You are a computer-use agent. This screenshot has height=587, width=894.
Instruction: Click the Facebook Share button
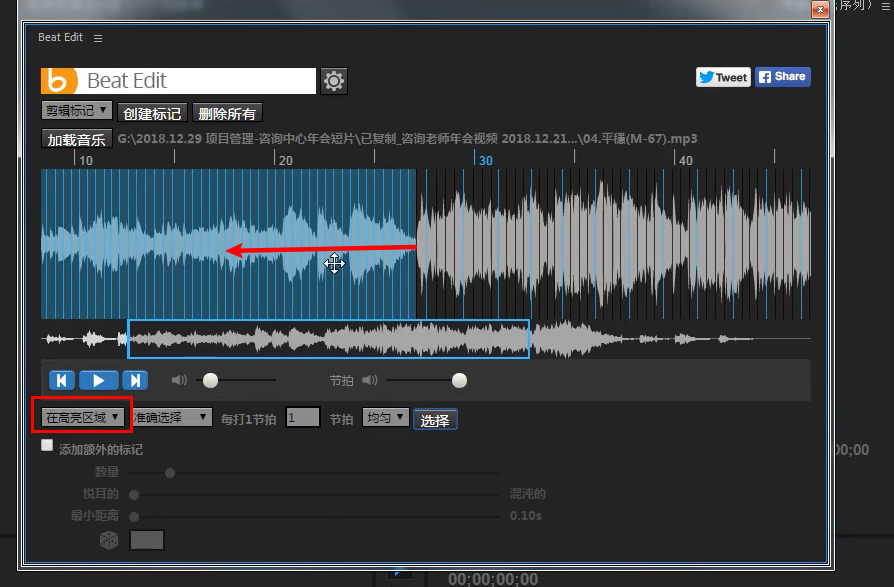pos(782,77)
